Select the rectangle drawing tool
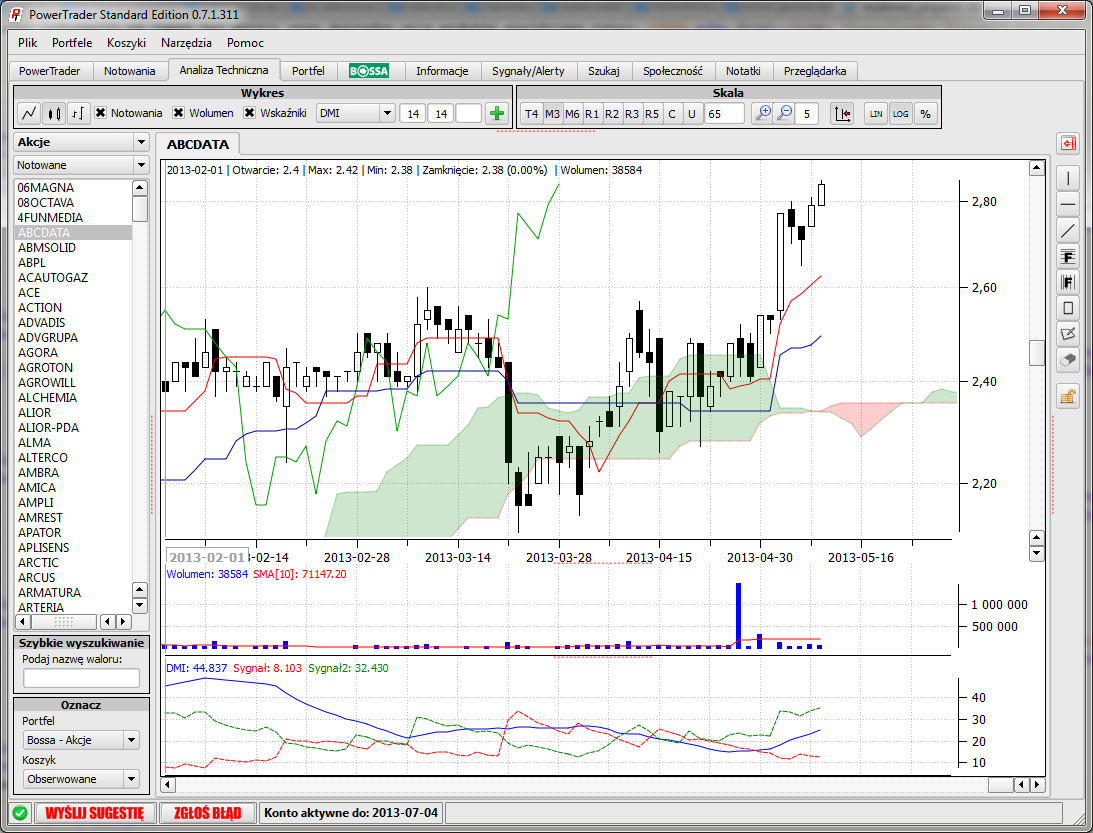 pos(1068,308)
